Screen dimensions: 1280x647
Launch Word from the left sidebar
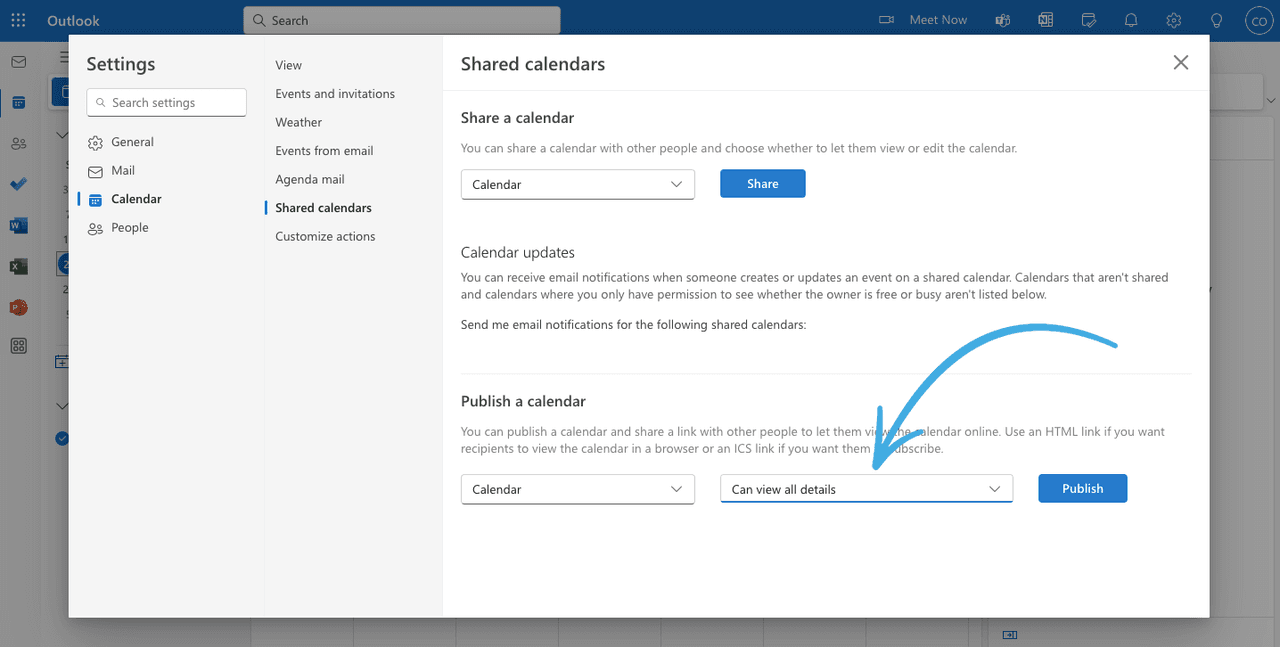[x=18, y=225]
